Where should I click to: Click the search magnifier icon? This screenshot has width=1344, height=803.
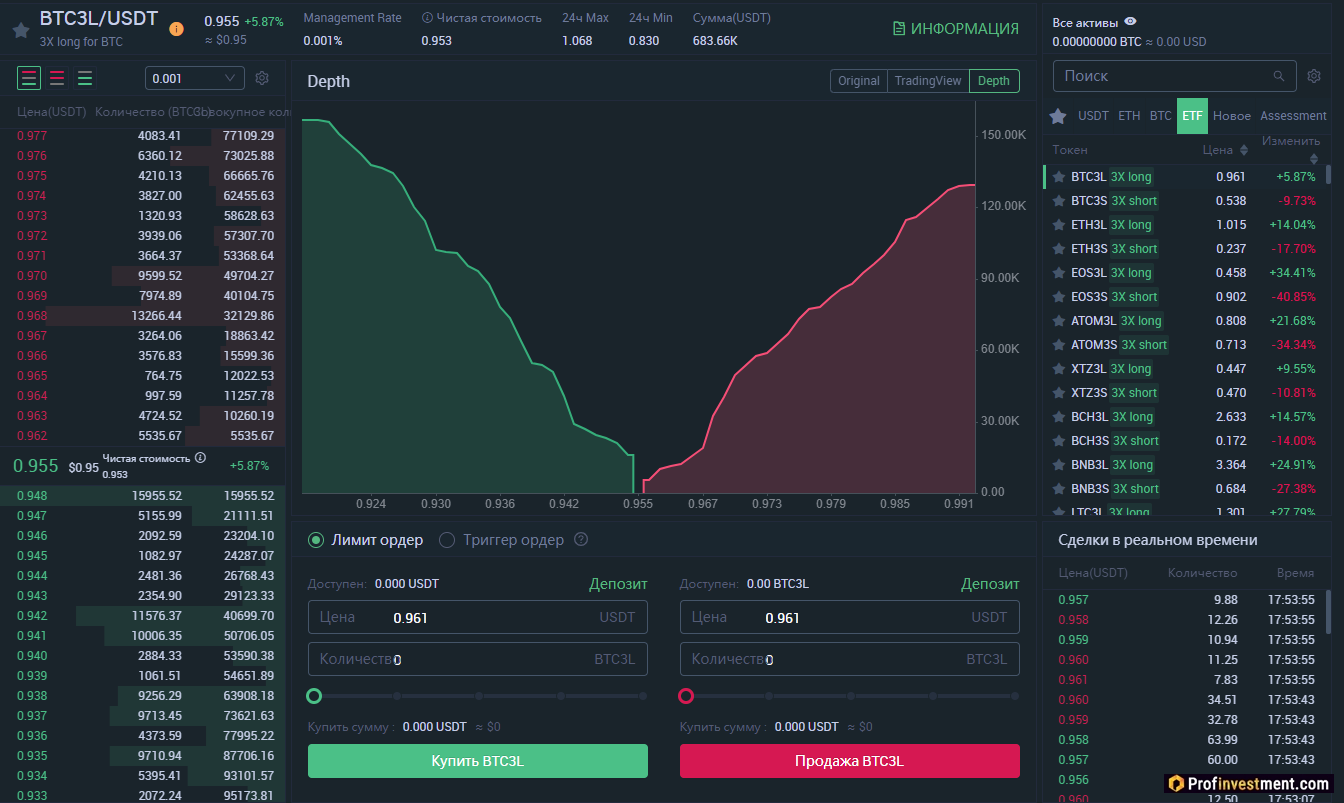point(1279,76)
